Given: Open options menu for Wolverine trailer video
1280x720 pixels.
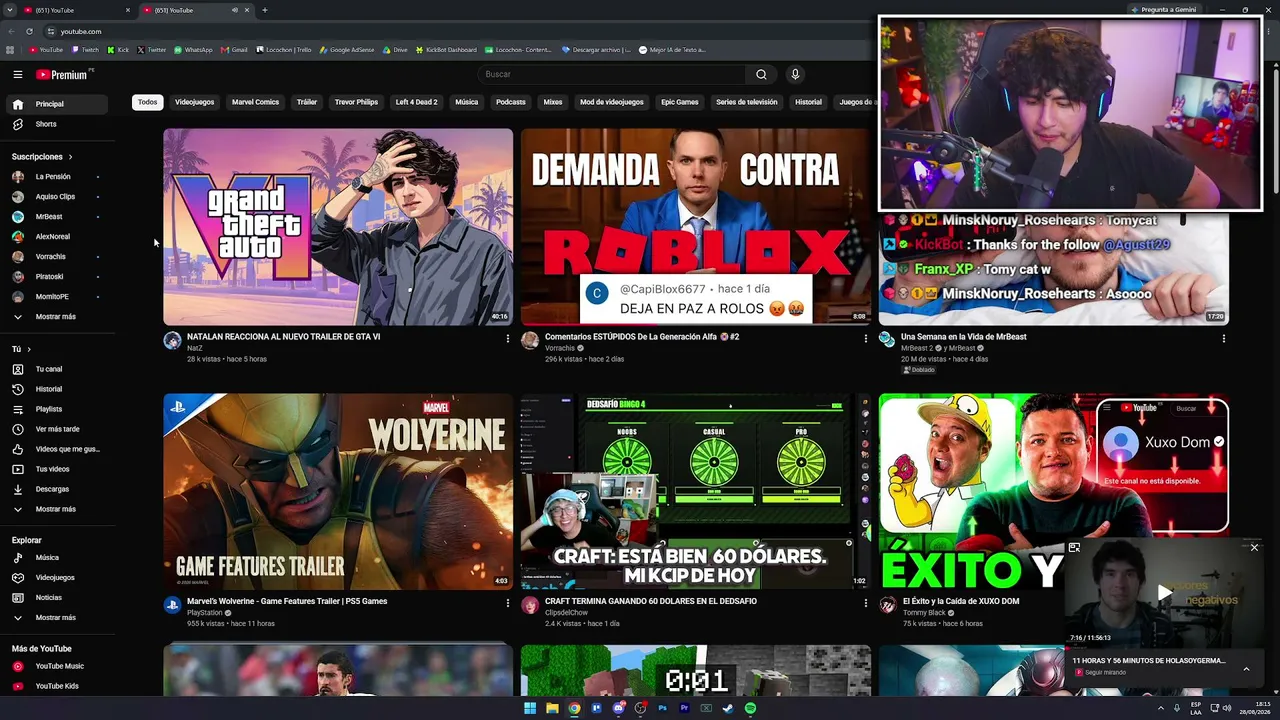Looking at the screenshot, I should pos(507,603).
